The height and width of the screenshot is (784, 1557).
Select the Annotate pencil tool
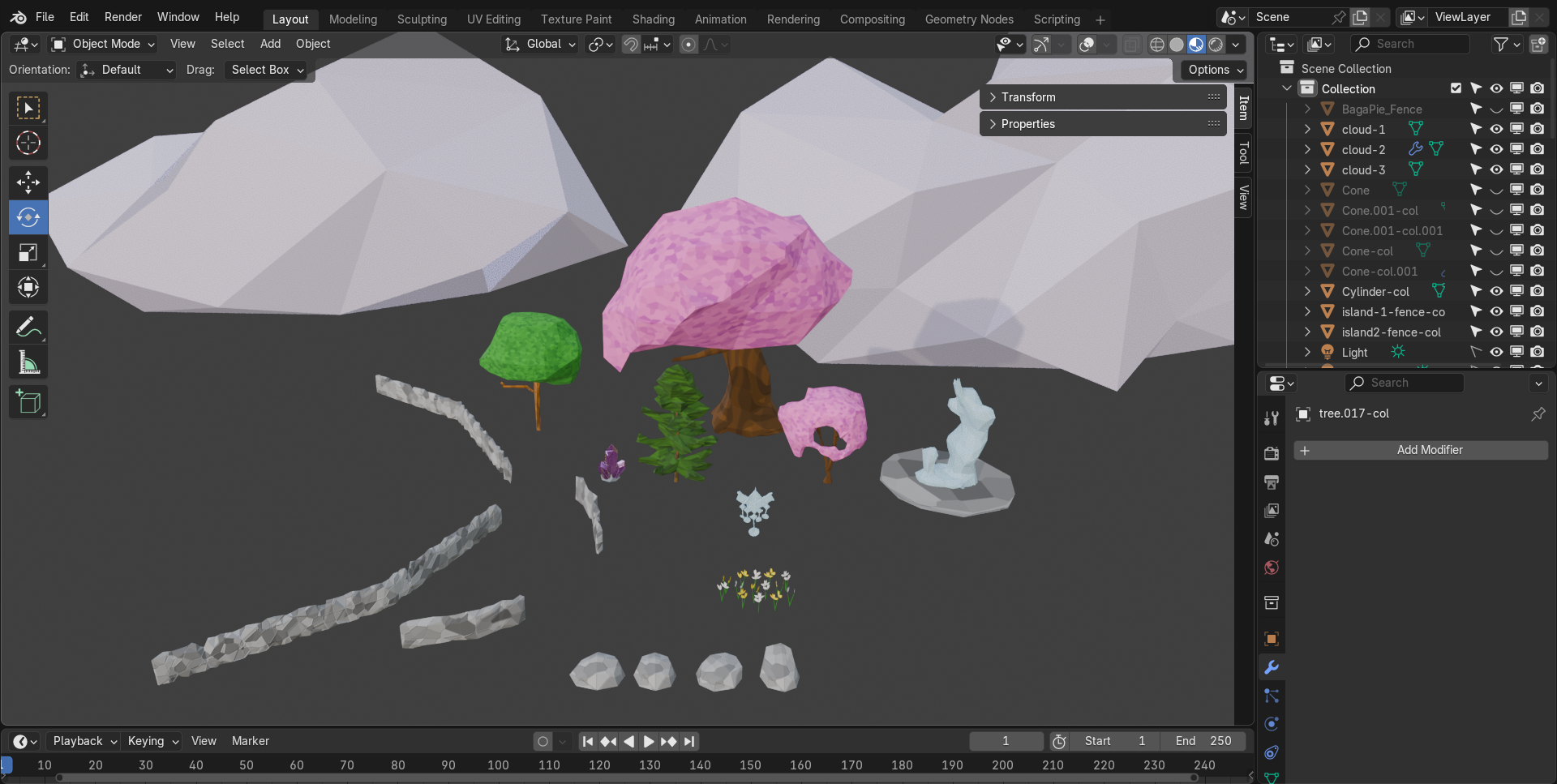pos(28,328)
